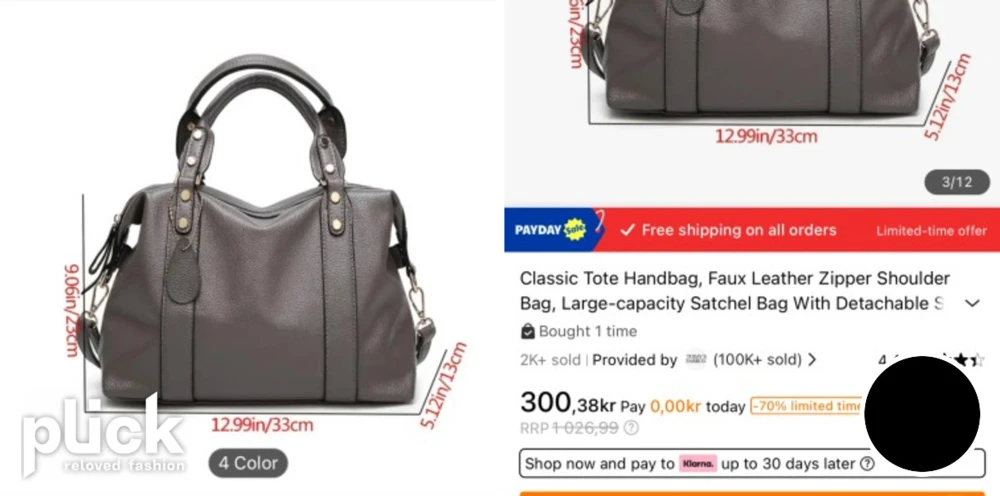Screen dimensions: 1000x496
Task: Click the Plick reloved fashion logo
Action: [103, 435]
